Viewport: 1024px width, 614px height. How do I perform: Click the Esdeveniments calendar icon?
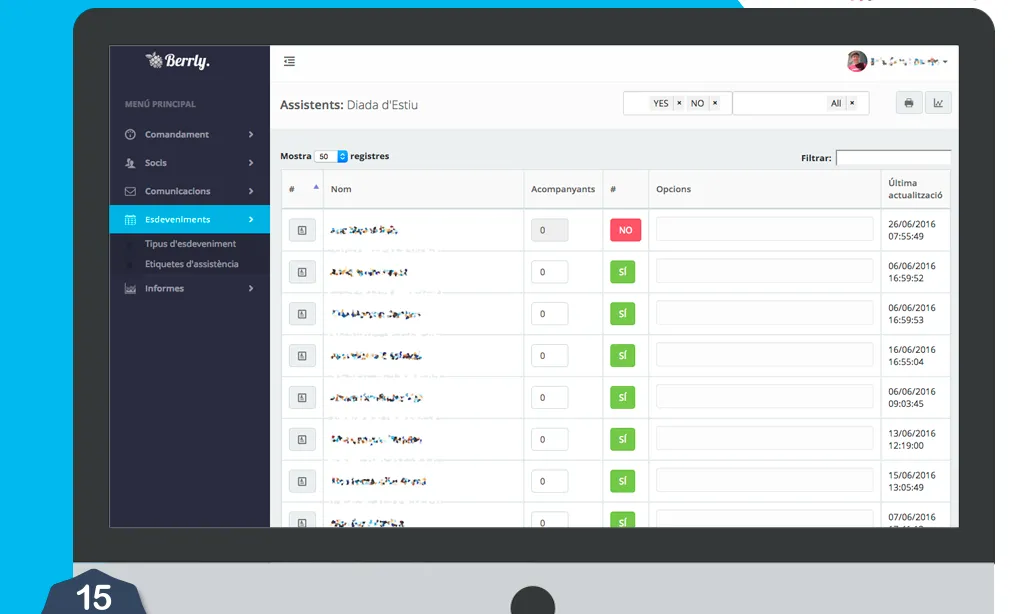tap(130, 219)
